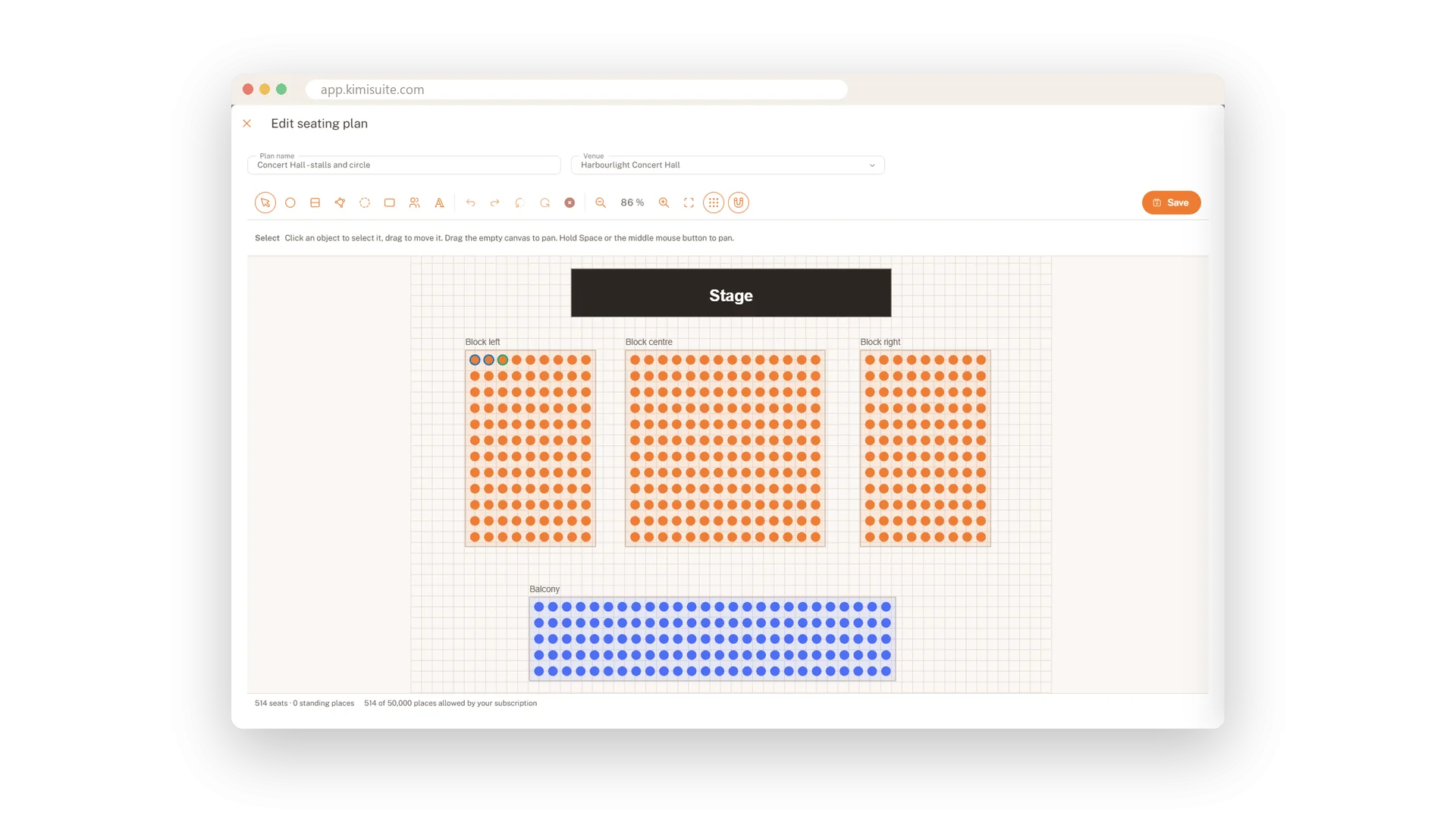1456x819 pixels.
Task: Toggle magnet snapping
Action: point(739,202)
